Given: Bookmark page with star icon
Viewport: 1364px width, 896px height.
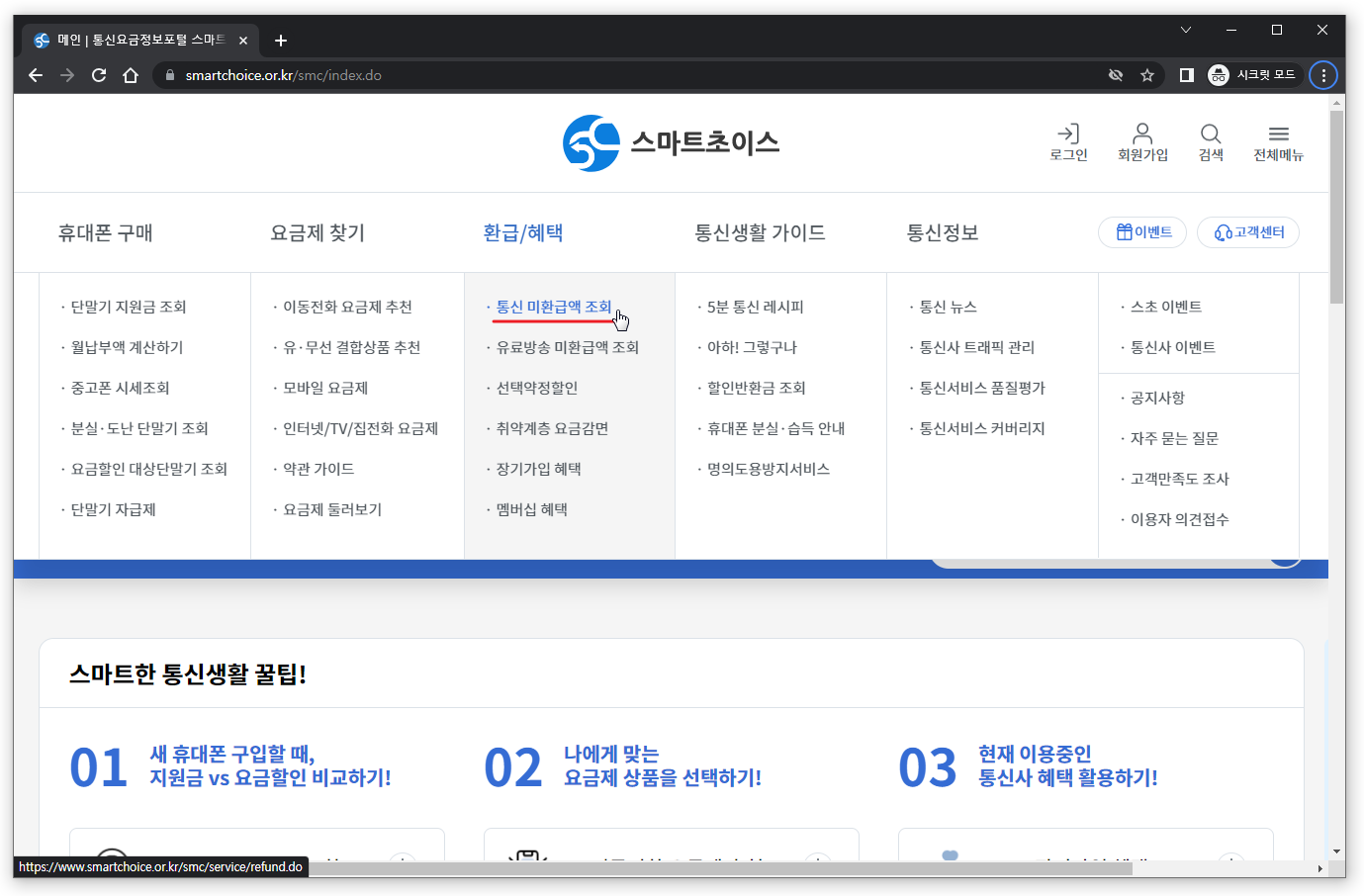Looking at the screenshot, I should [1147, 75].
